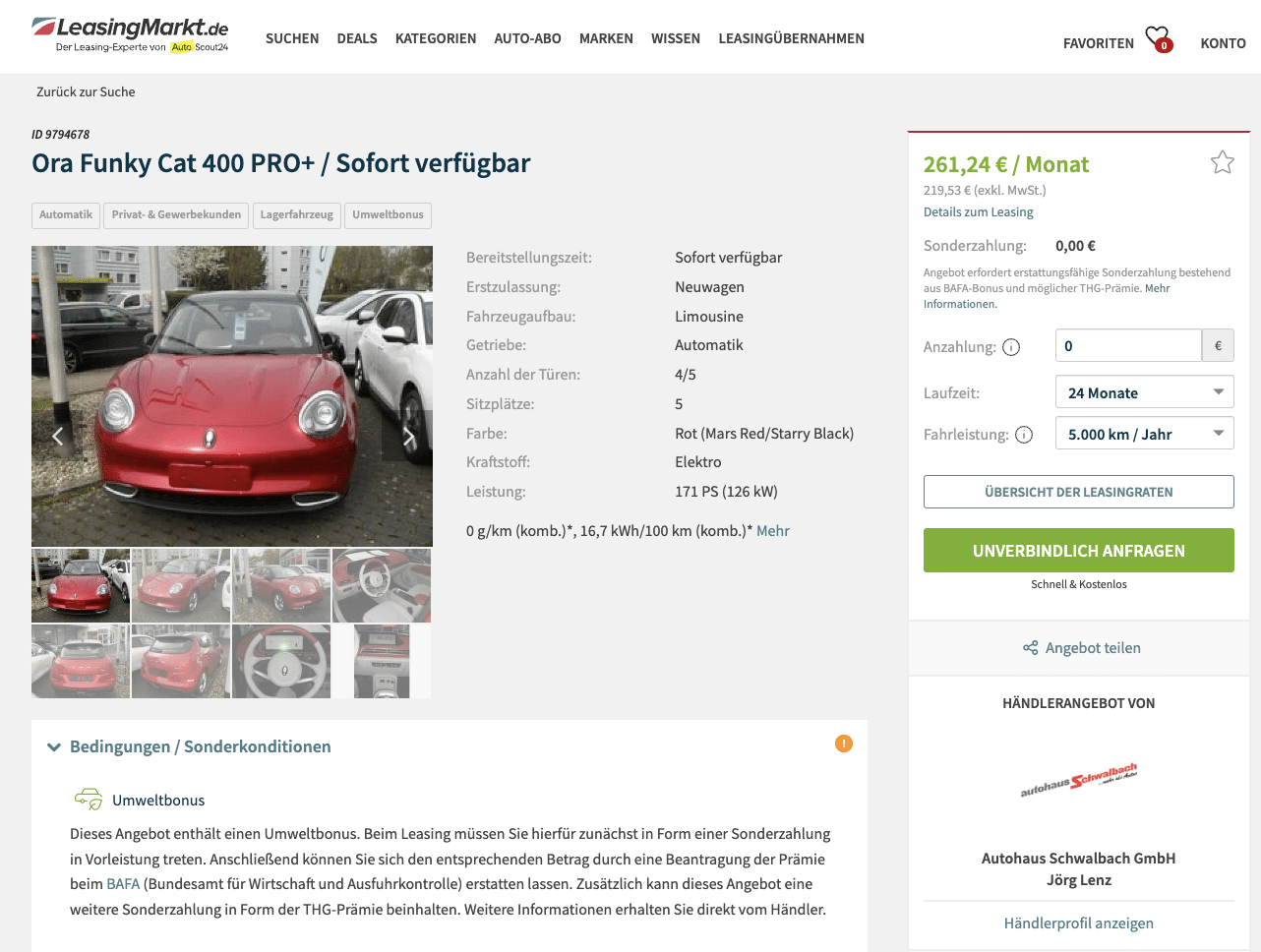Click Händlerprofil anzeigen link
The height and width of the screenshot is (952, 1261).
coord(1078,923)
